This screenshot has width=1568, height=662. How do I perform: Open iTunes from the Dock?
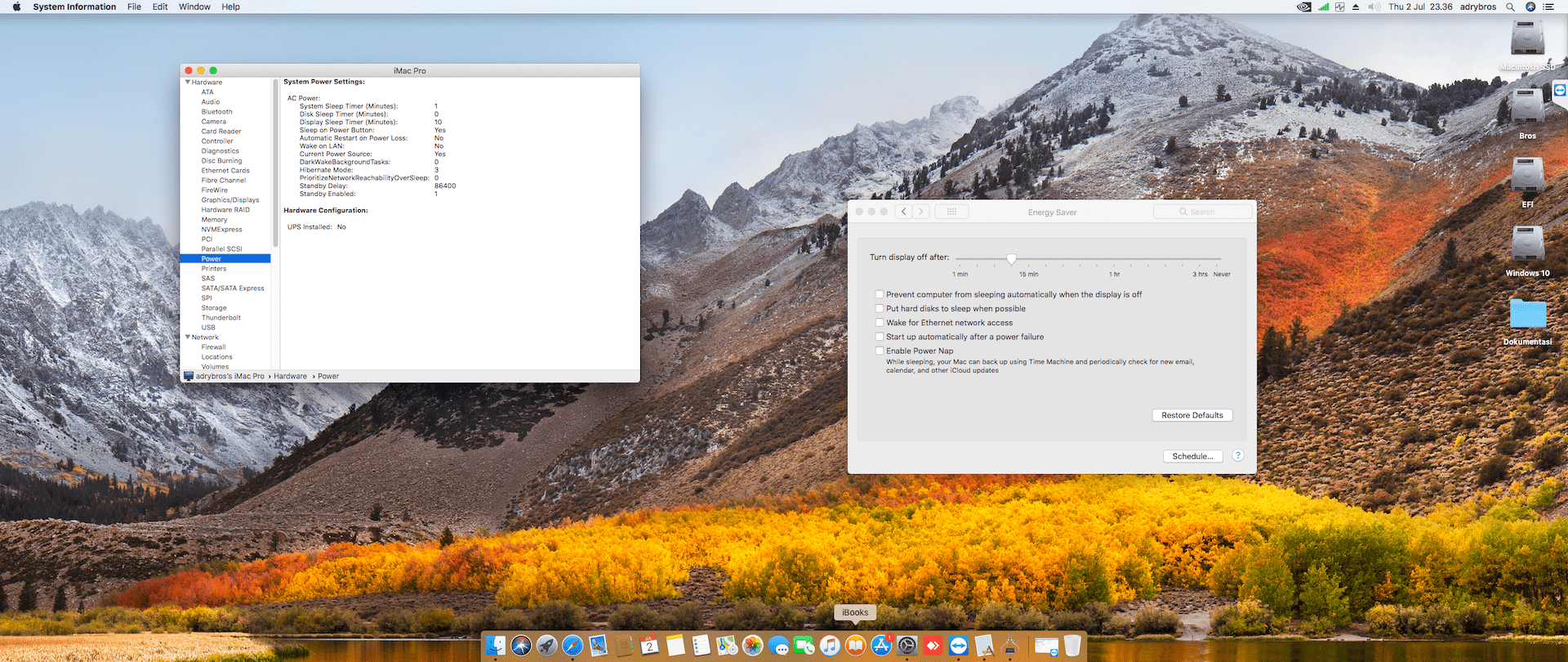tap(830, 646)
